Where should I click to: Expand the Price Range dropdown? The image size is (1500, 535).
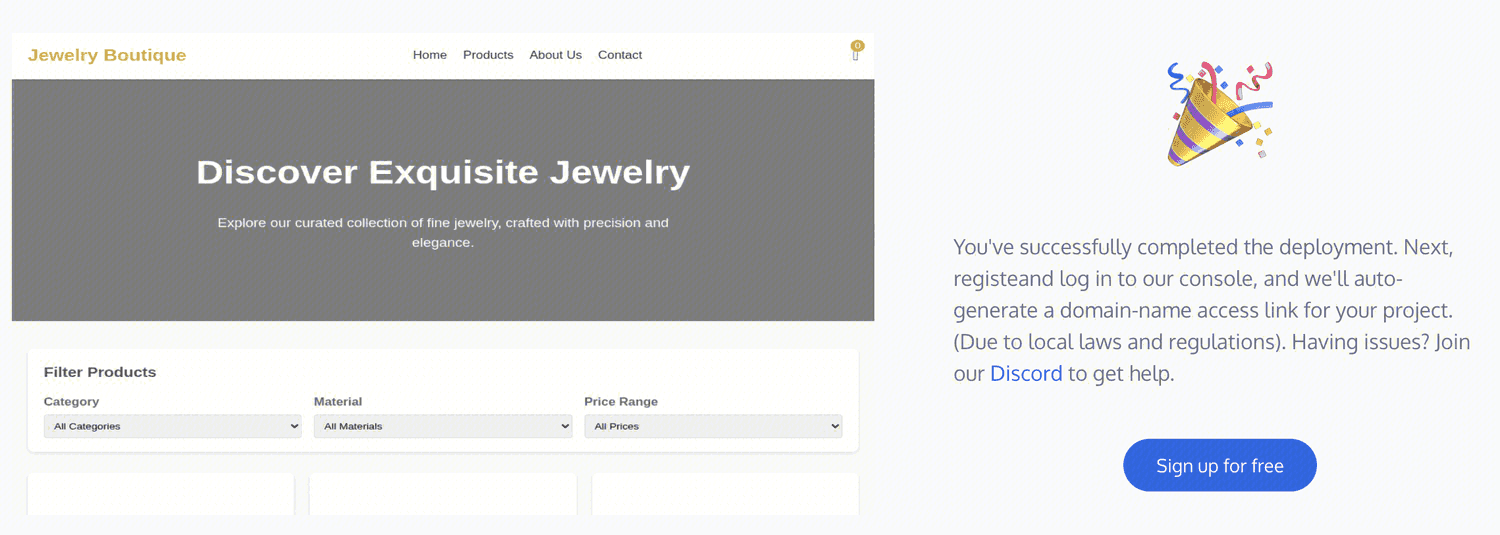713,426
